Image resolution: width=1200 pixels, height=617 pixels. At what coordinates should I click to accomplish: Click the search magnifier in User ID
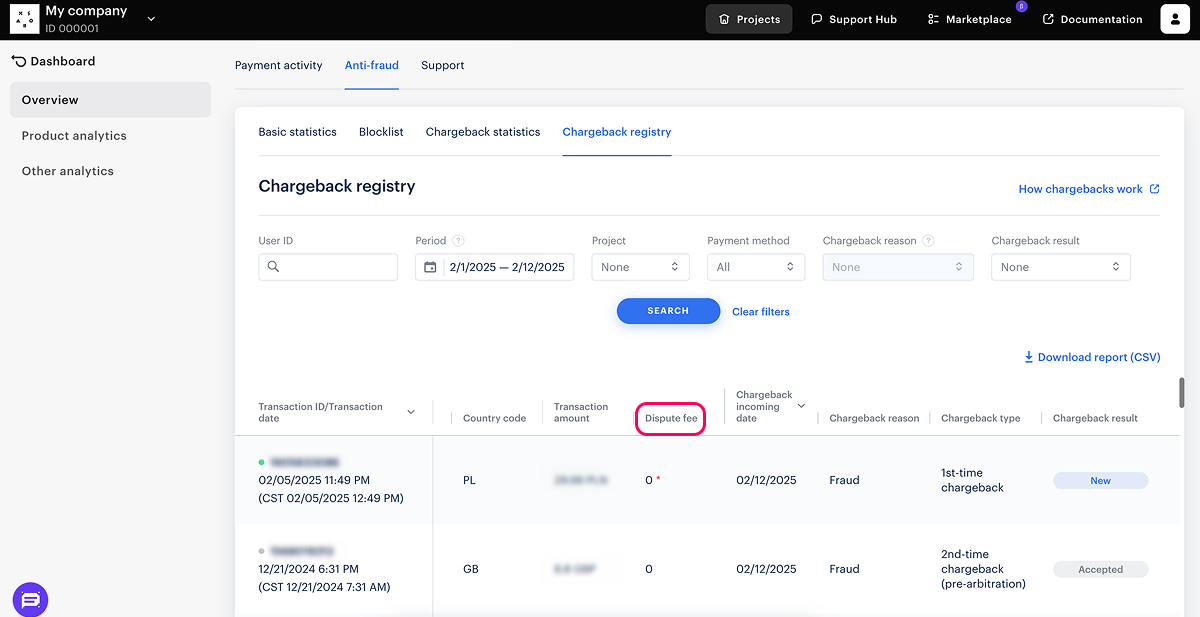(x=273, y=267)
